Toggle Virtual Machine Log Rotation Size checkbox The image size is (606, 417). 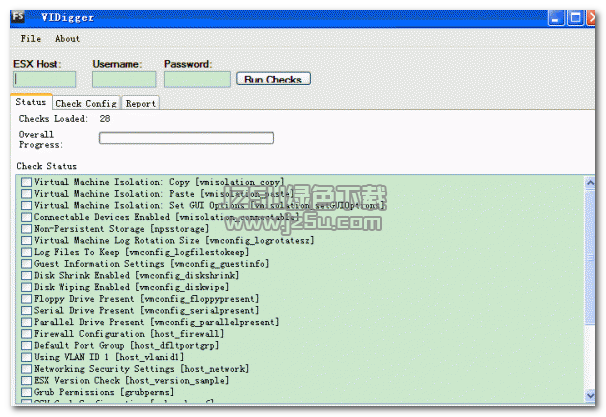tap(26, 240)
